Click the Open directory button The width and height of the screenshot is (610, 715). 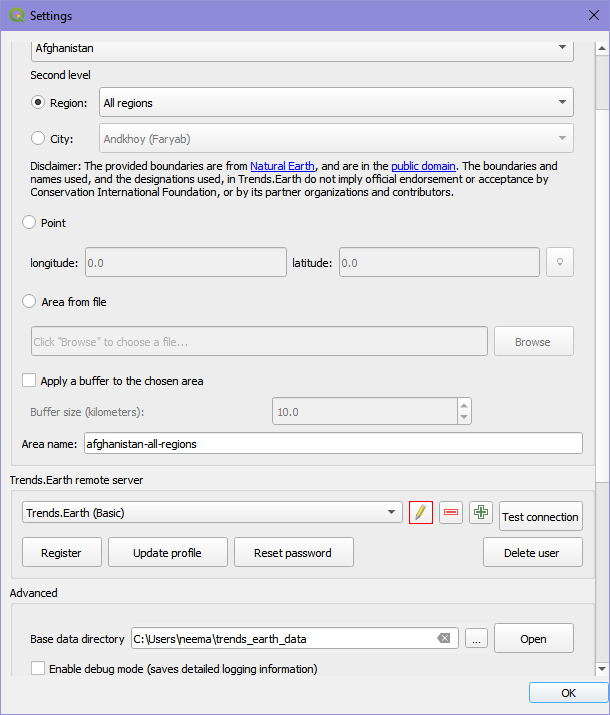[x=533, y=638]
